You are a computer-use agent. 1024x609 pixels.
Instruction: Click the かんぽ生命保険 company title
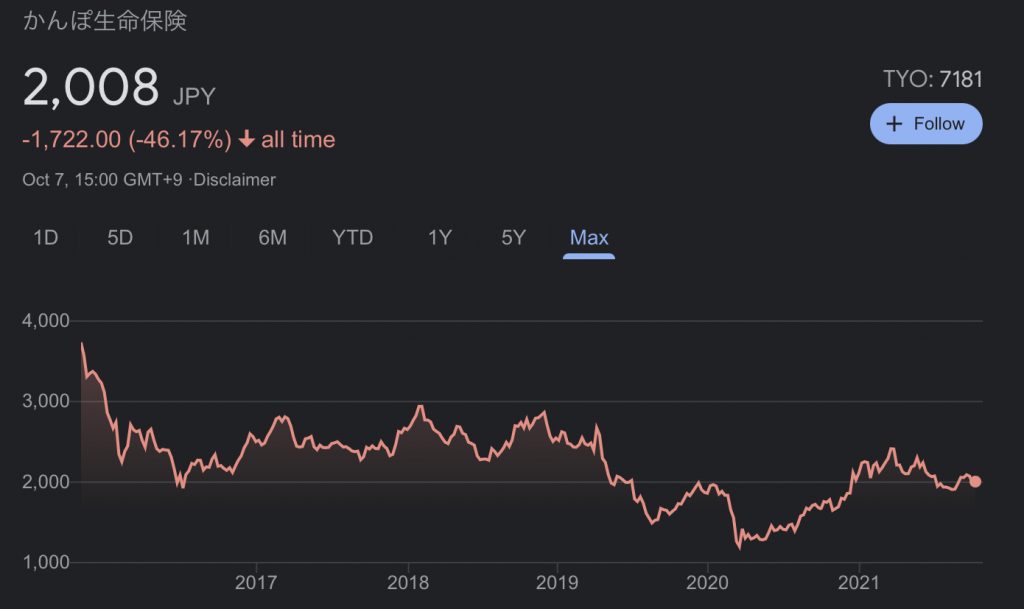click(105, 21)
